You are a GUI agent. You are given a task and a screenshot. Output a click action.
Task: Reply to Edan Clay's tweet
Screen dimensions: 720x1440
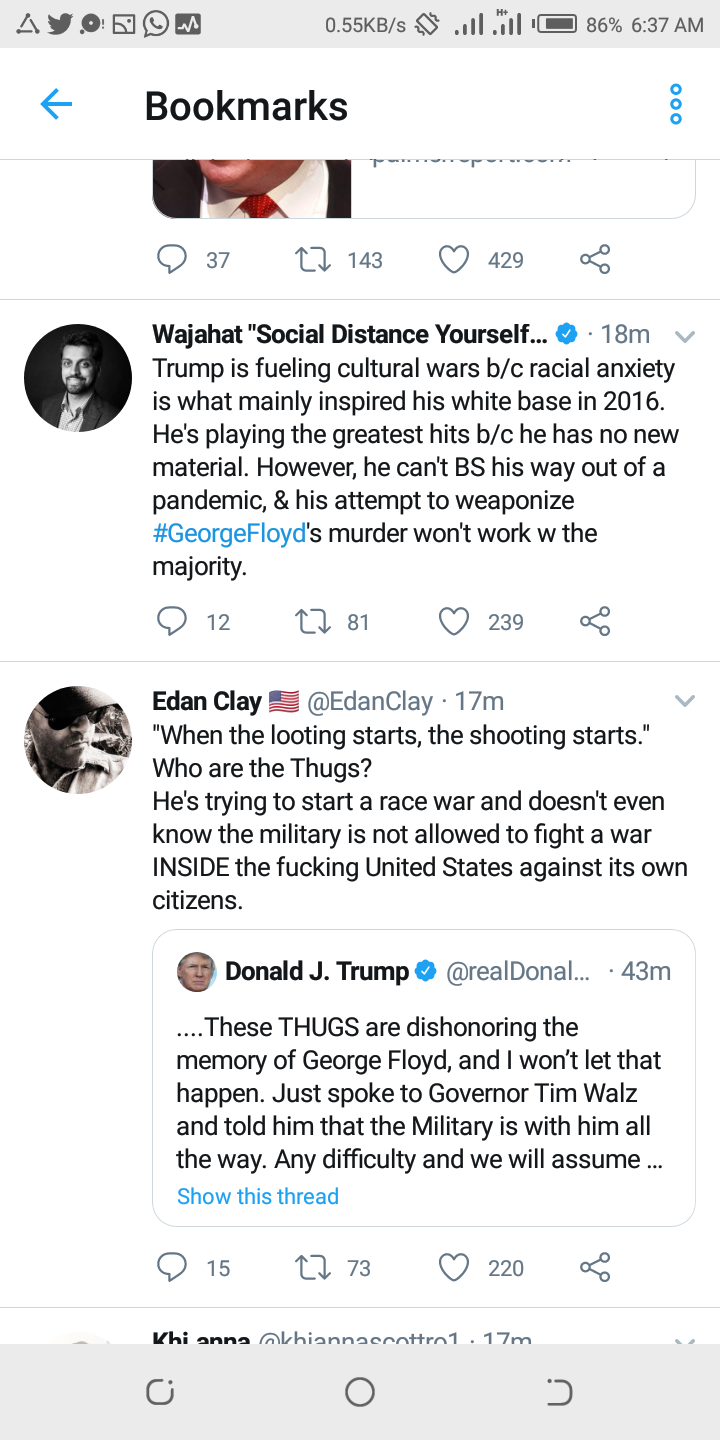[172, 1268]
